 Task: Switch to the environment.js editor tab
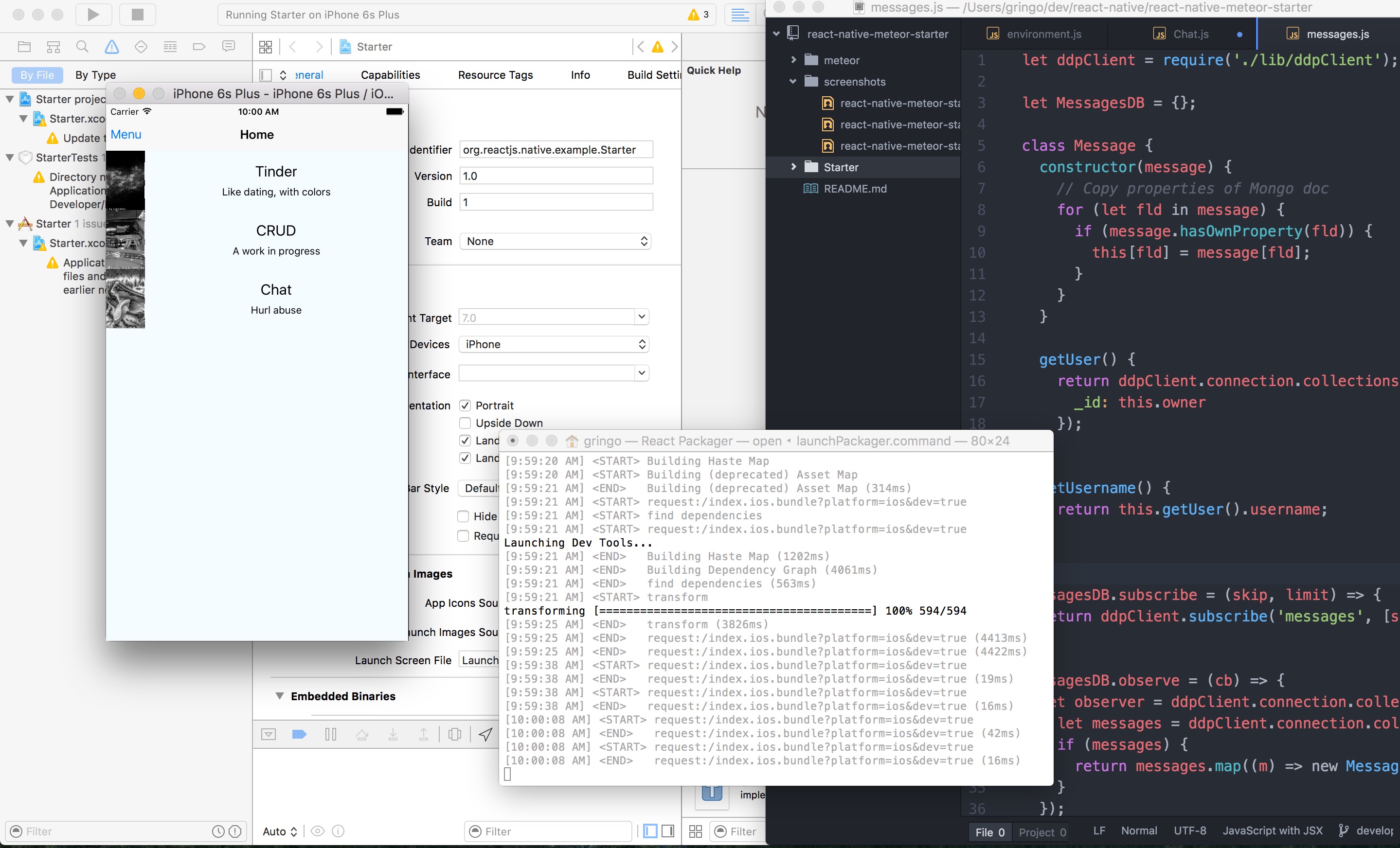coord(1043,34)
